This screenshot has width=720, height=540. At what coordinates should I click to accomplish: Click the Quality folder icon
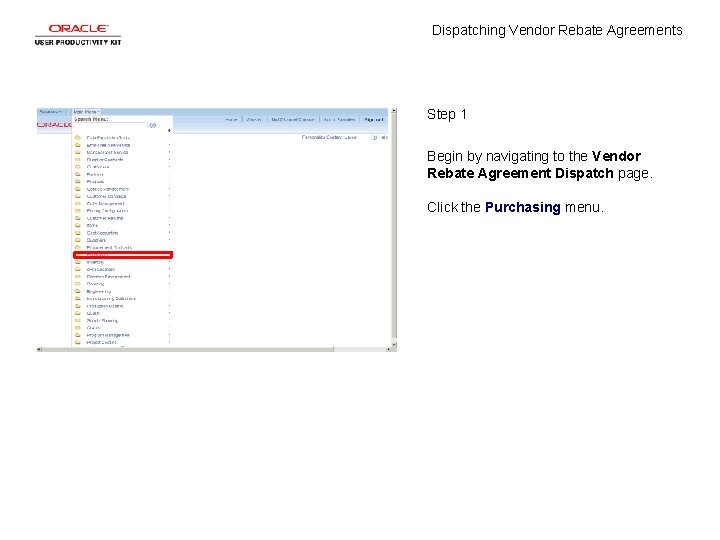tap(78, 313)
